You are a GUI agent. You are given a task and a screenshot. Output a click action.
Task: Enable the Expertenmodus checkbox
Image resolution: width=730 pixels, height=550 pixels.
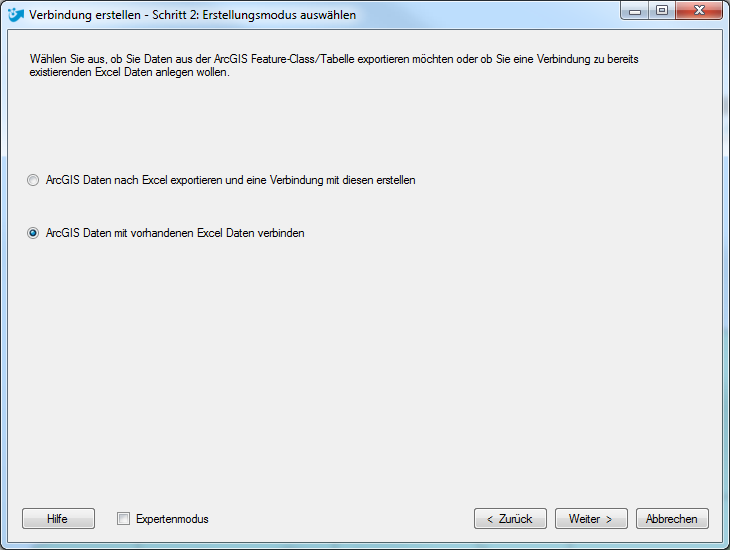click(x=123, y=519)
